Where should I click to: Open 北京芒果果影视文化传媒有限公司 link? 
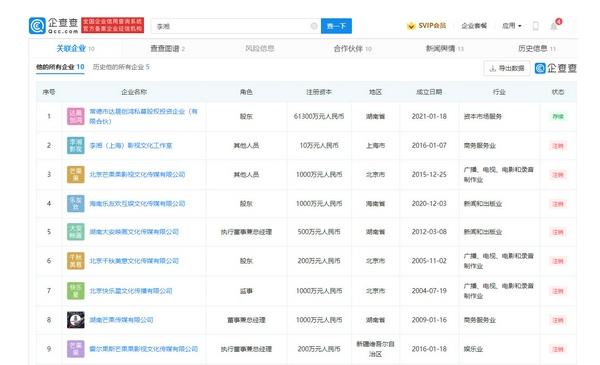coord(137,174)
